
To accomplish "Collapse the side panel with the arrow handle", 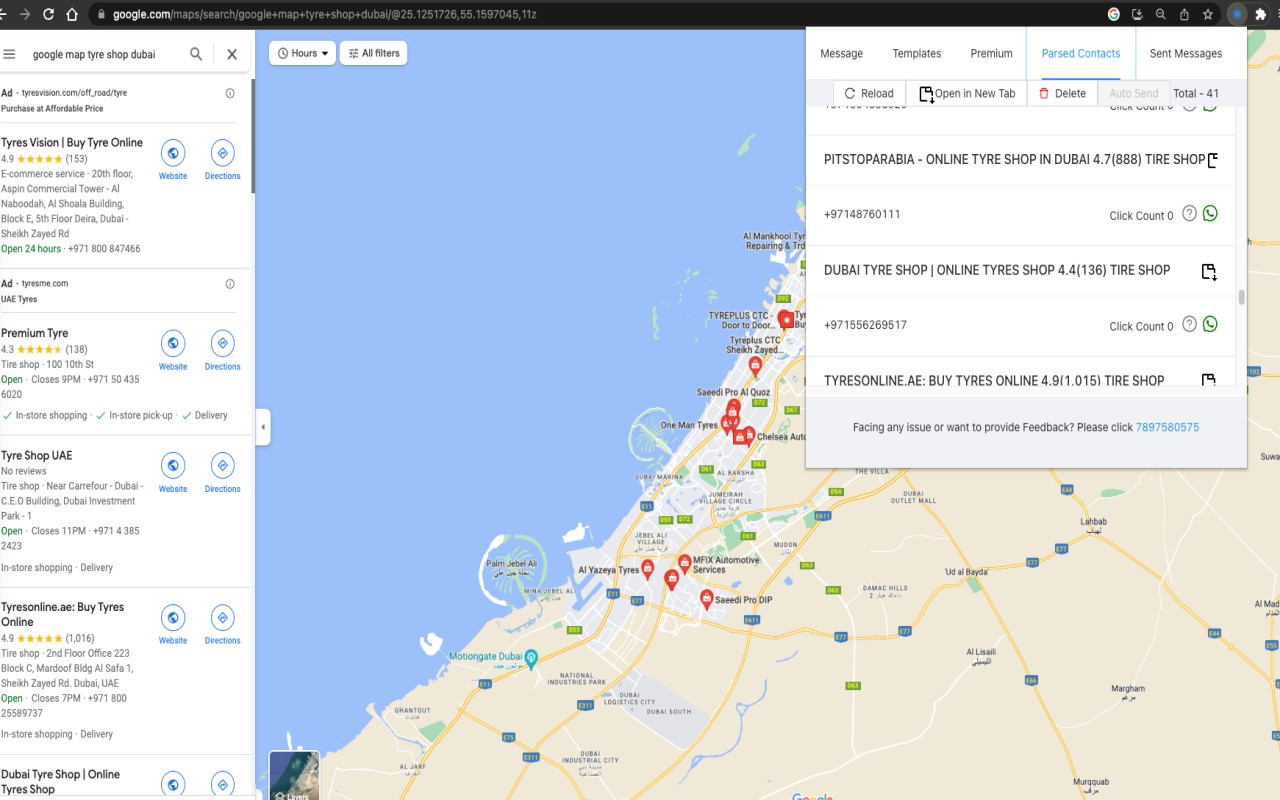I will [x=263, y=427].
